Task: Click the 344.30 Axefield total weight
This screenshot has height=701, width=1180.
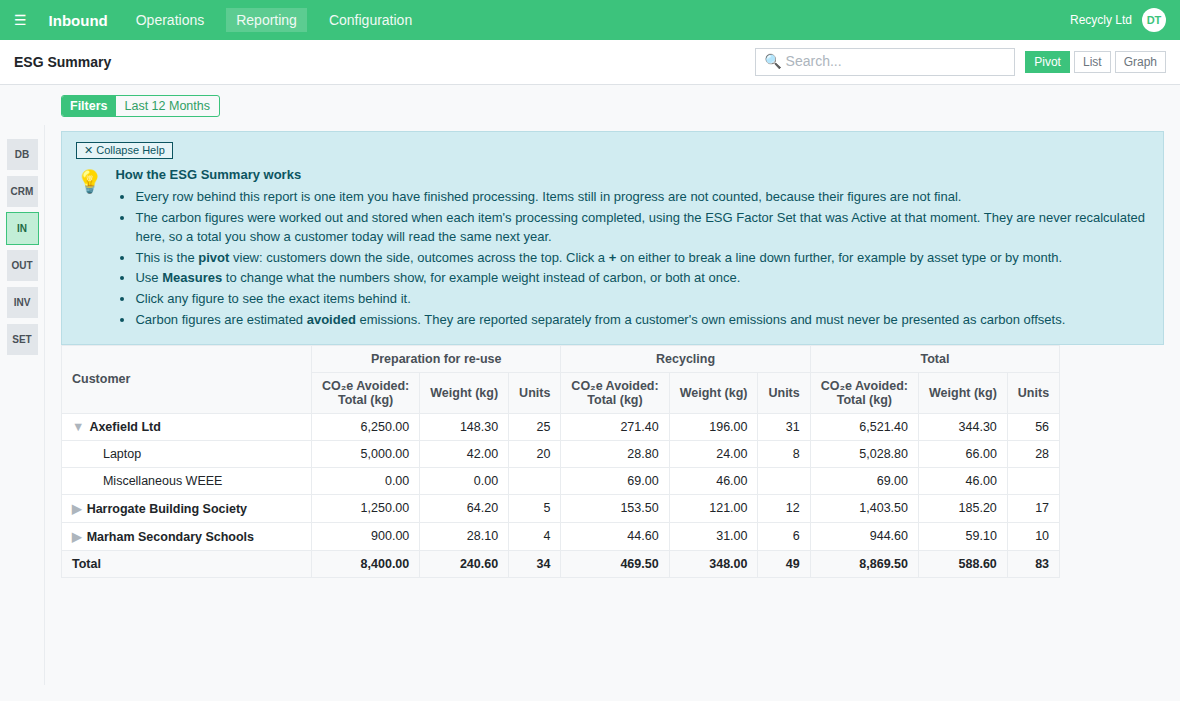Action: click(x=978, y=427)
